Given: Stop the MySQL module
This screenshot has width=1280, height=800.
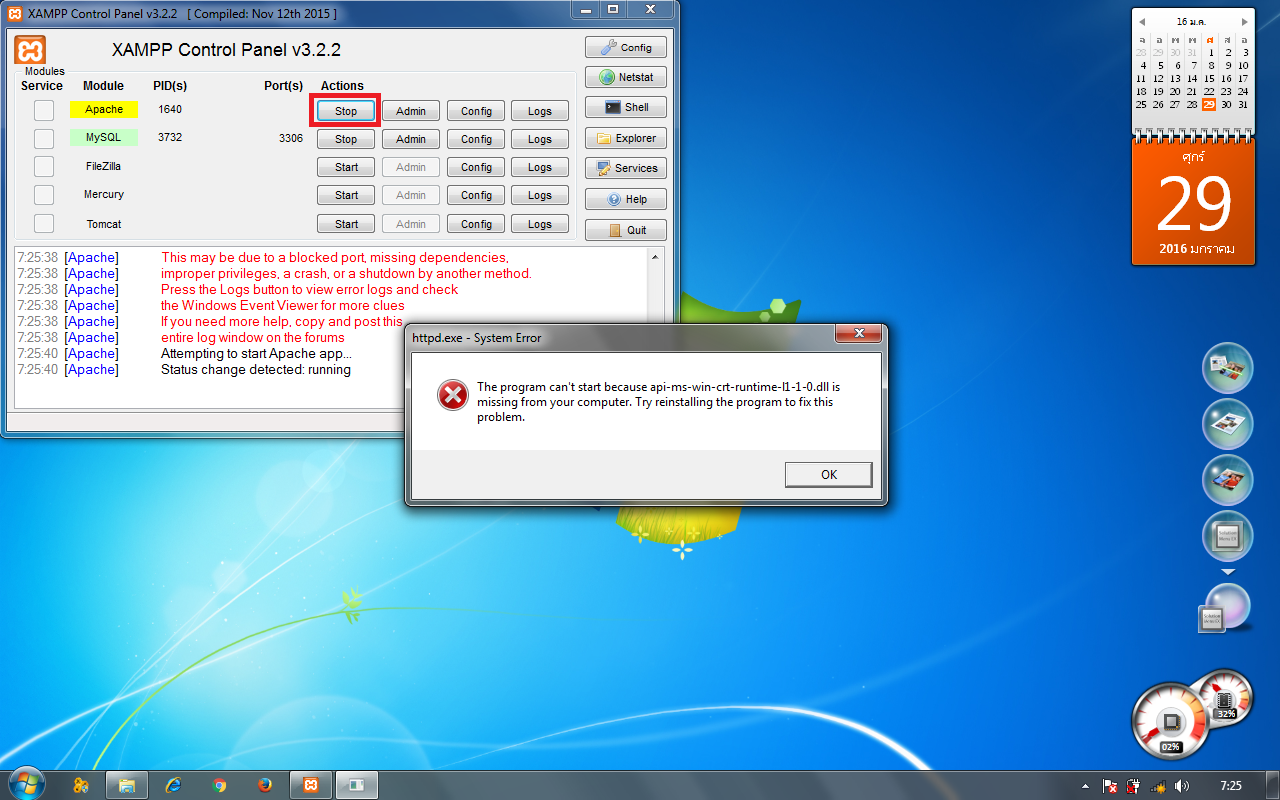Looking at the screenshot, I should 346,139.
